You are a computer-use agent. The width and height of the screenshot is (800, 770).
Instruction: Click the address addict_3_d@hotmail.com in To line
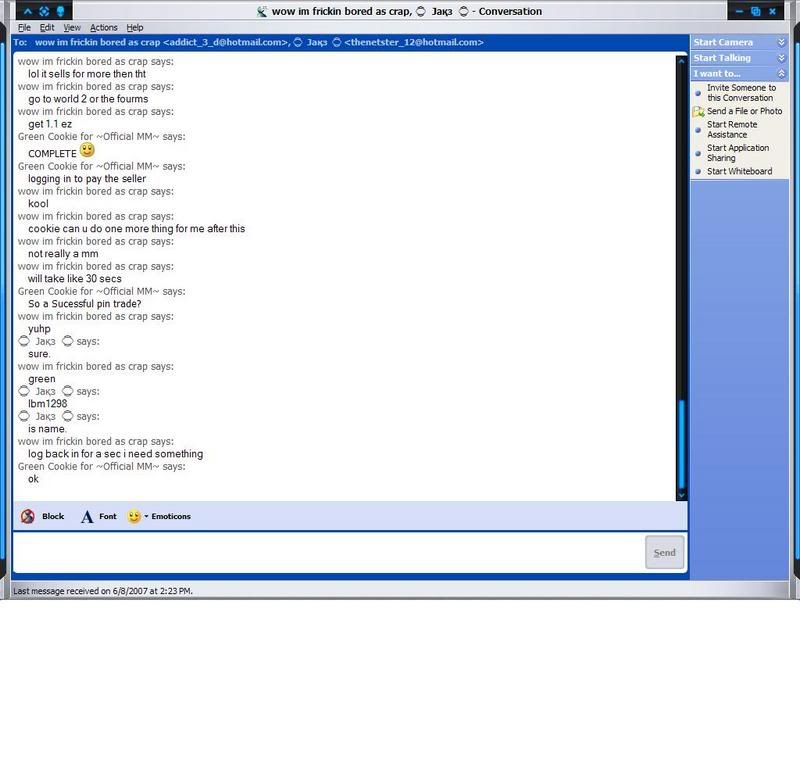(x=227, y=42)
